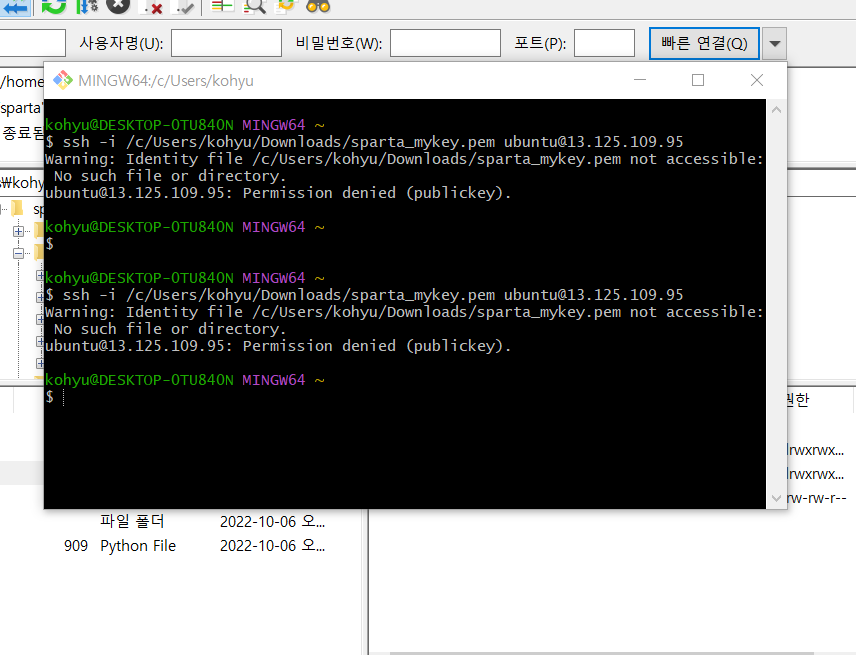Toggle synchronized browsing icon

coord(286,7)
